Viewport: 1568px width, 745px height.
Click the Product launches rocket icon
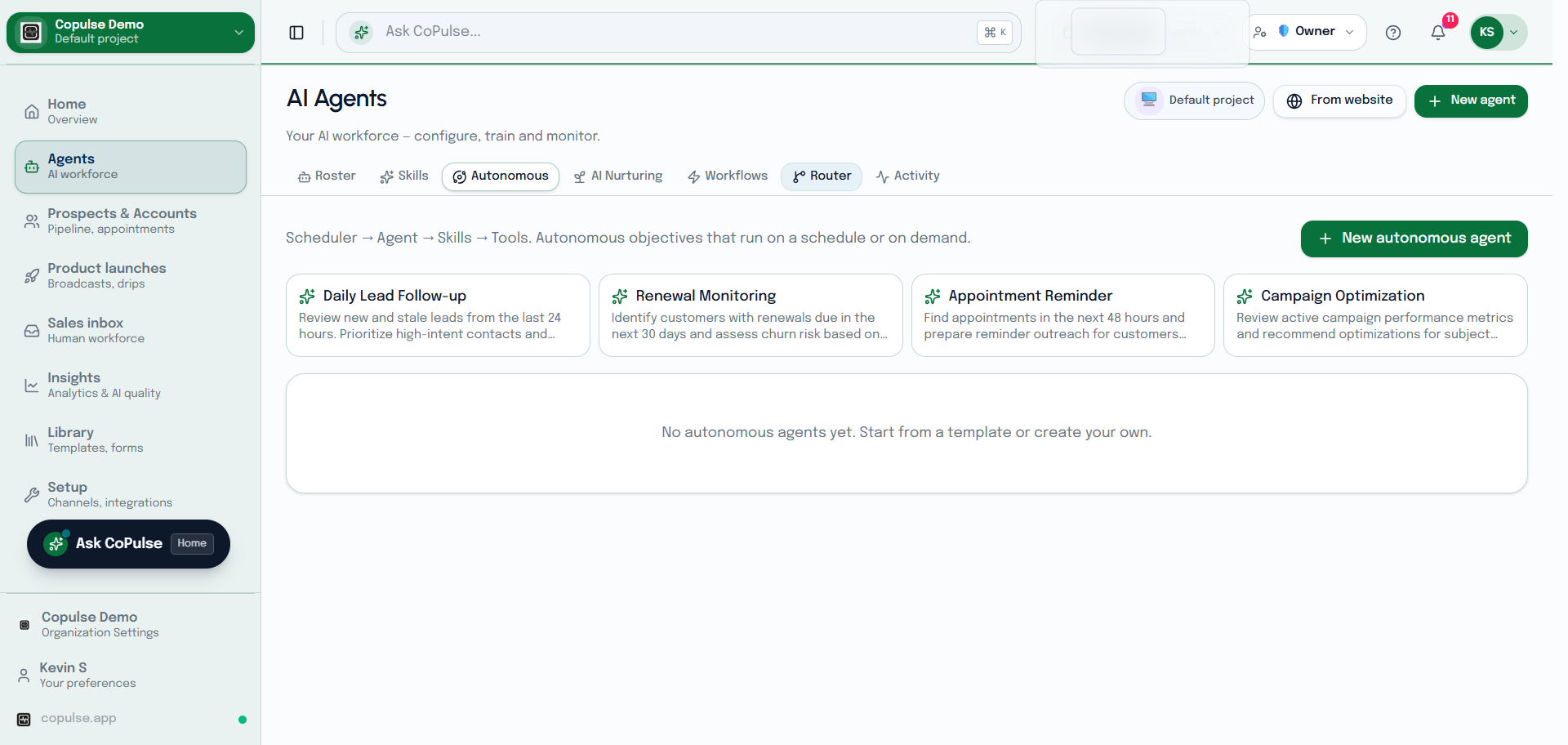pyautogui.click(x=32, y=276)
